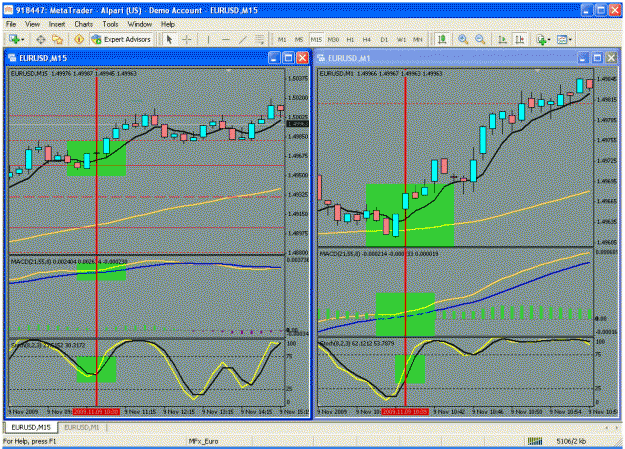Switch to MN timeframe
This screenshot has height=449, width=625.
[x=418, y=39]
